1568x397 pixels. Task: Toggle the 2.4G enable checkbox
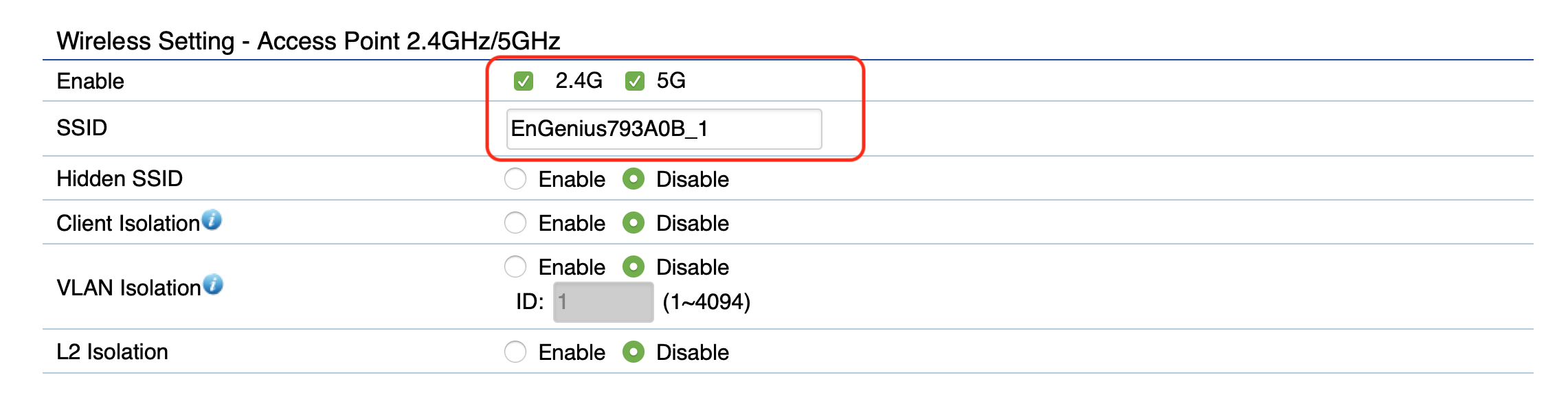(x=524, y=82)
